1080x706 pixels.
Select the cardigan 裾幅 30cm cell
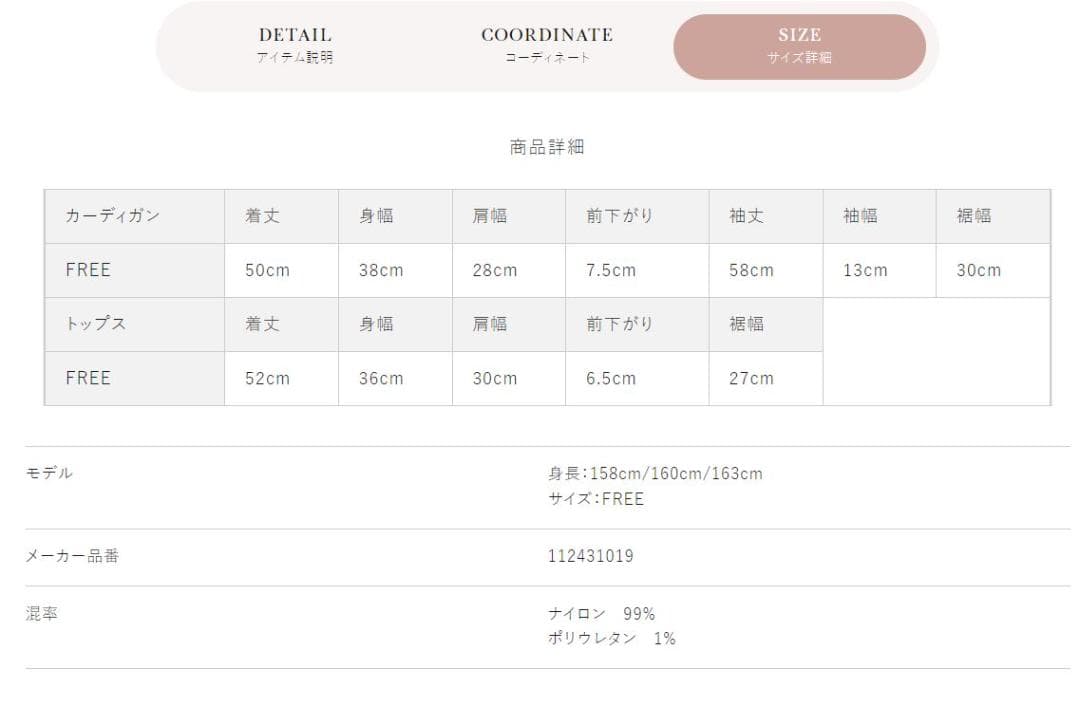tap(993, 270)
